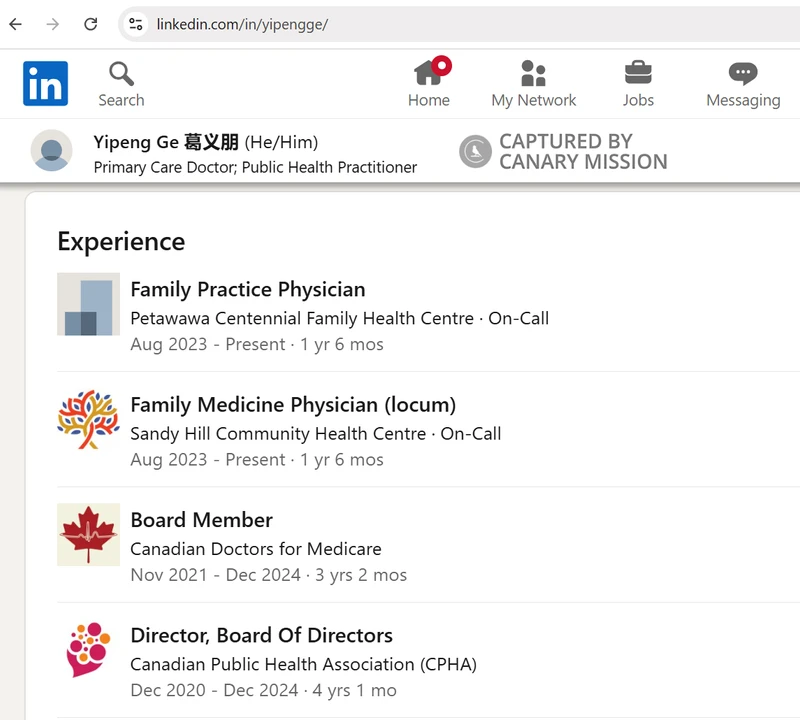Open Petawawa Centennial company placeholder logo
This screenshot has width=800, height=720.
88,304
